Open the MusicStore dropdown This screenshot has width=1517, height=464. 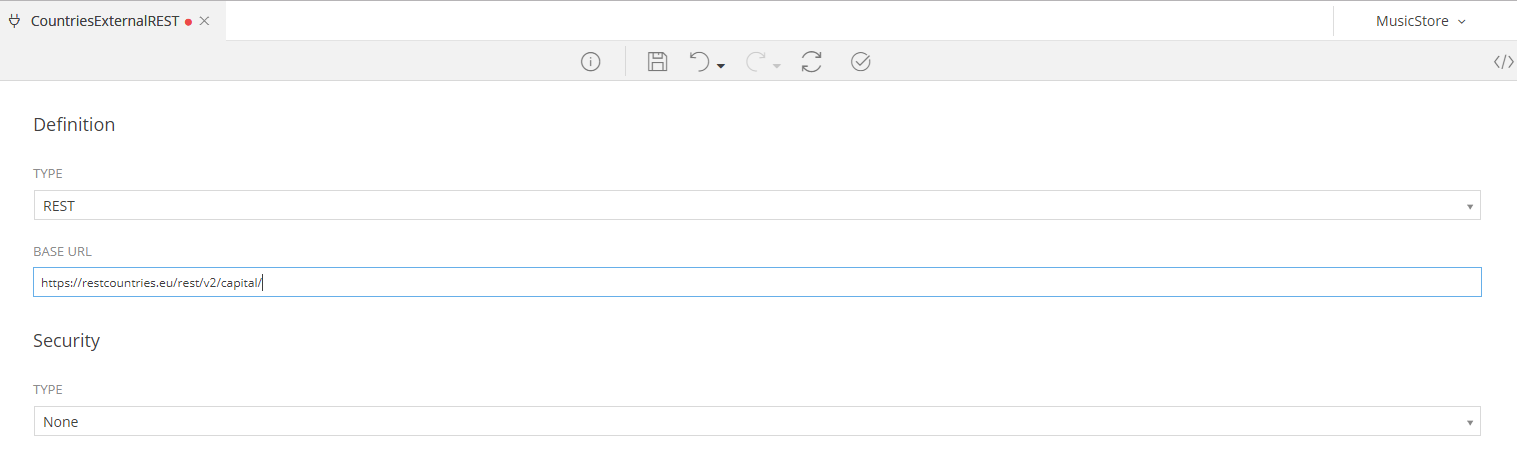1420,21
